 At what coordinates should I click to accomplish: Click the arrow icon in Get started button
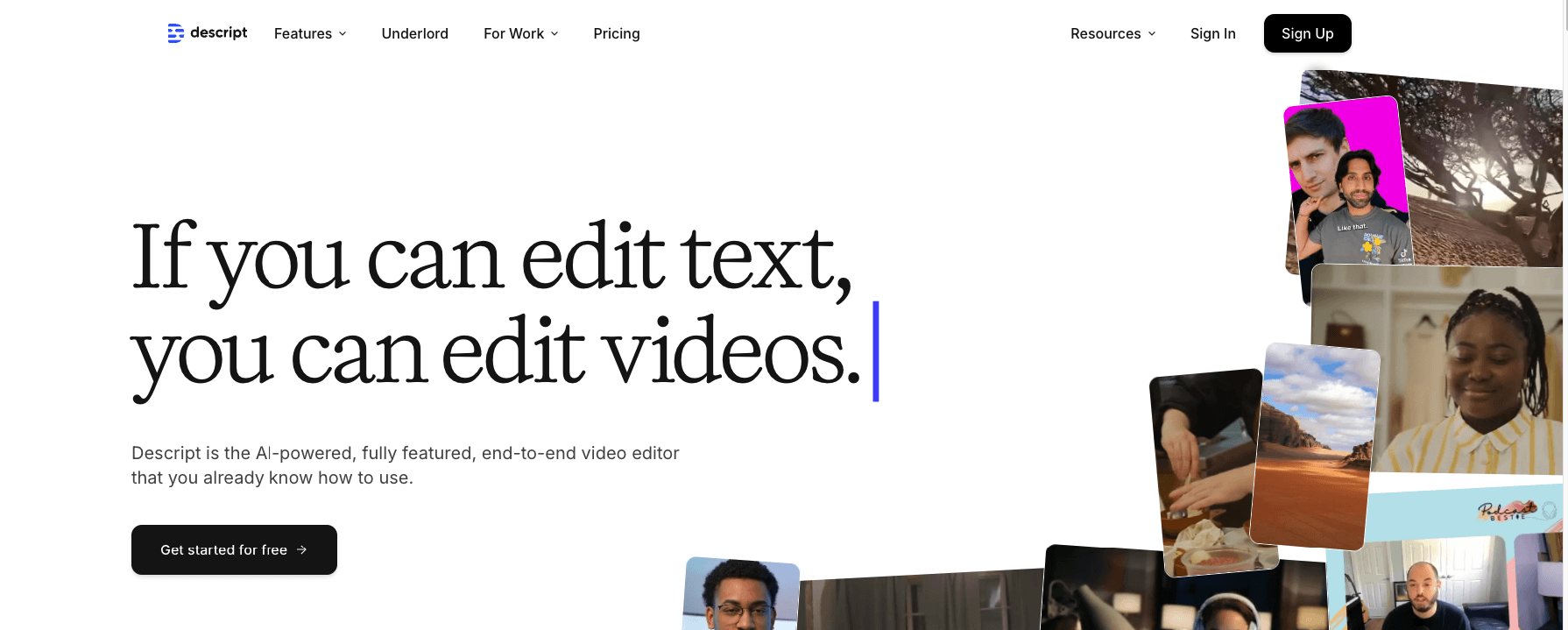[x=302, y=549]
